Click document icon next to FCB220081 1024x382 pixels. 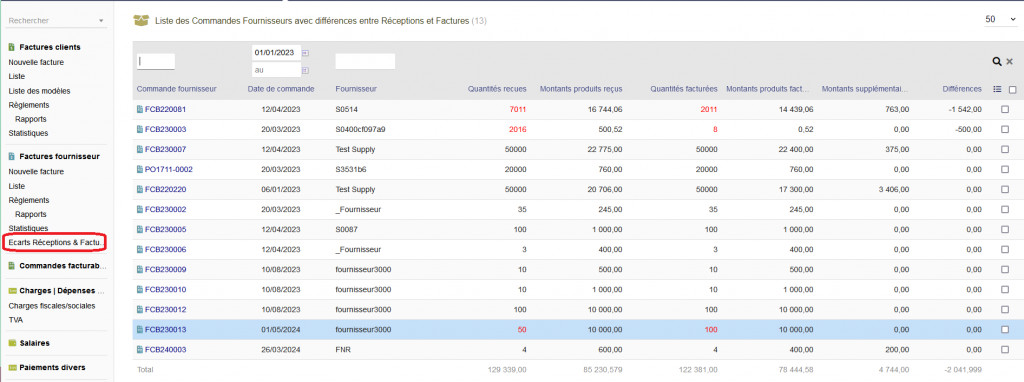tap(140, 110)
